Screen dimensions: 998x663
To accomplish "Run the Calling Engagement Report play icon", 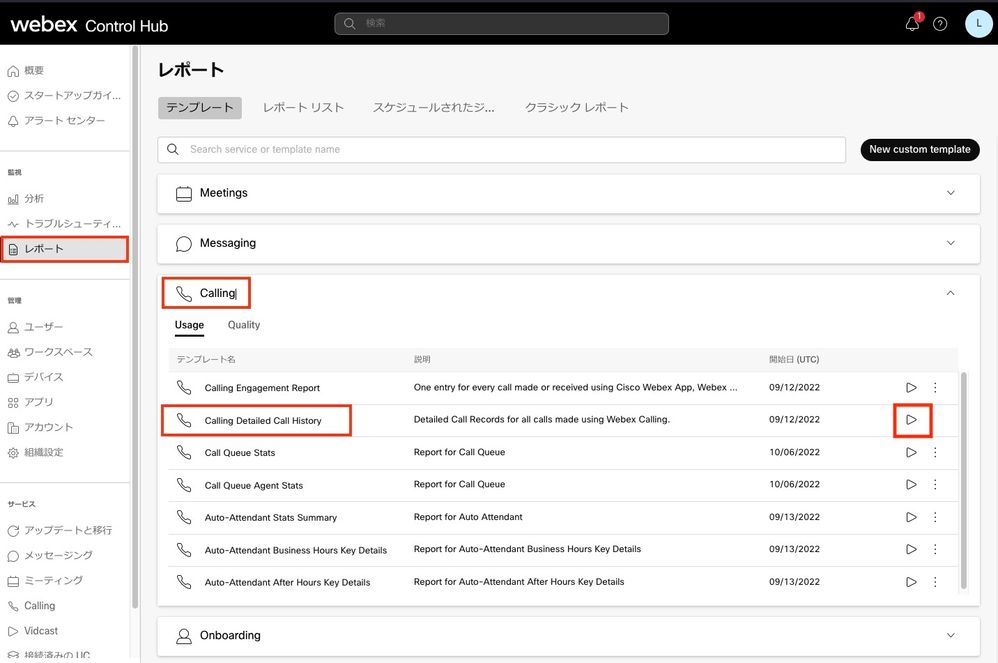I will [x=911, y=387].
